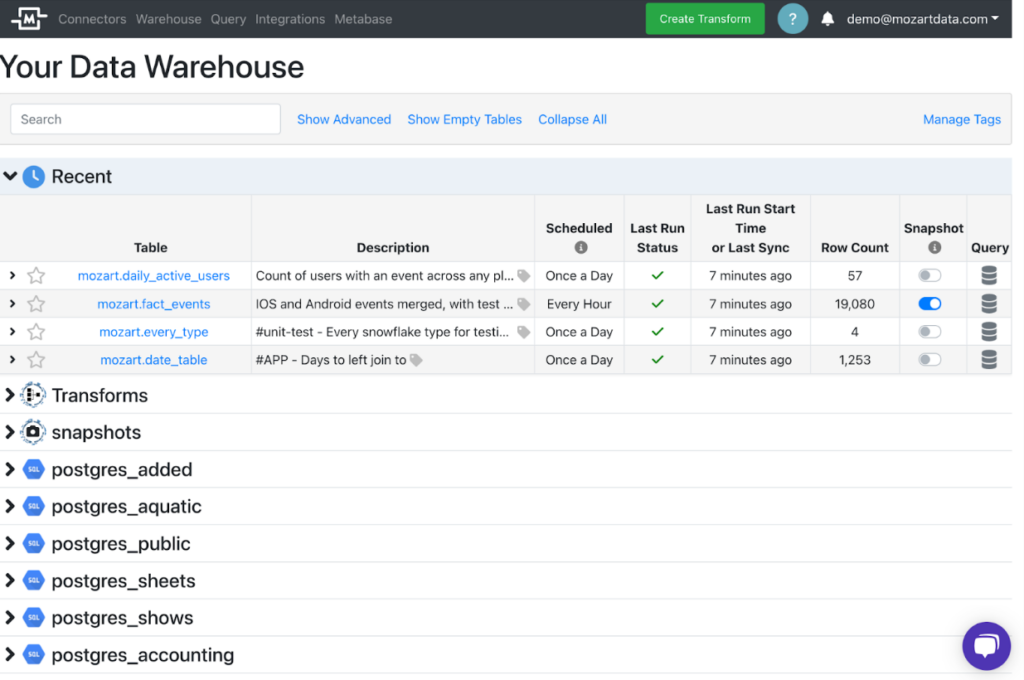Click the tag icon on mozart.date_table description

(416, 360)
